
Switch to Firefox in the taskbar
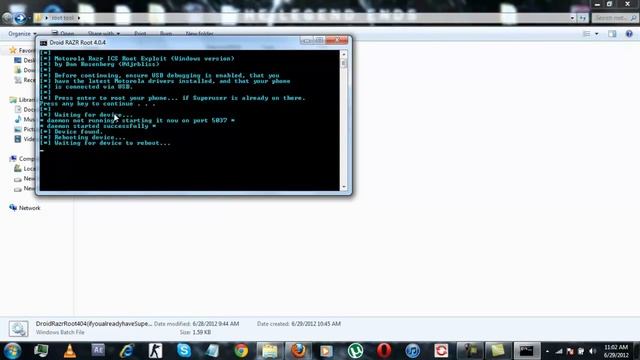click(x=298, y=351)
